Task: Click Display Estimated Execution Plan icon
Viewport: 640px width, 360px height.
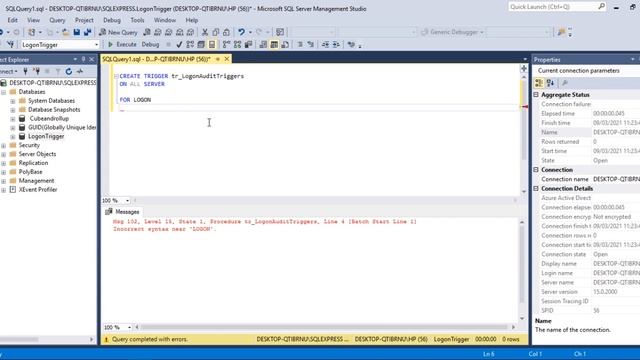Action: pyautogui.click(x=190, y=44)
